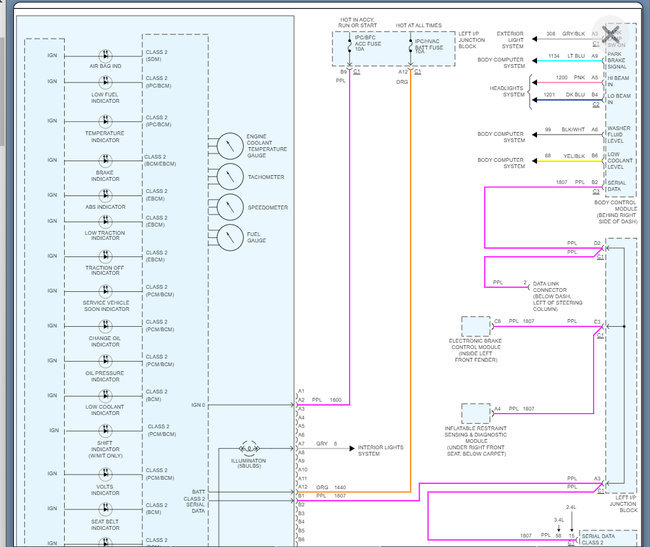This screenshot has height=547, width=650.
Task: Click the Electronic Brake Control Module box
Action: (x=476, y=325)
